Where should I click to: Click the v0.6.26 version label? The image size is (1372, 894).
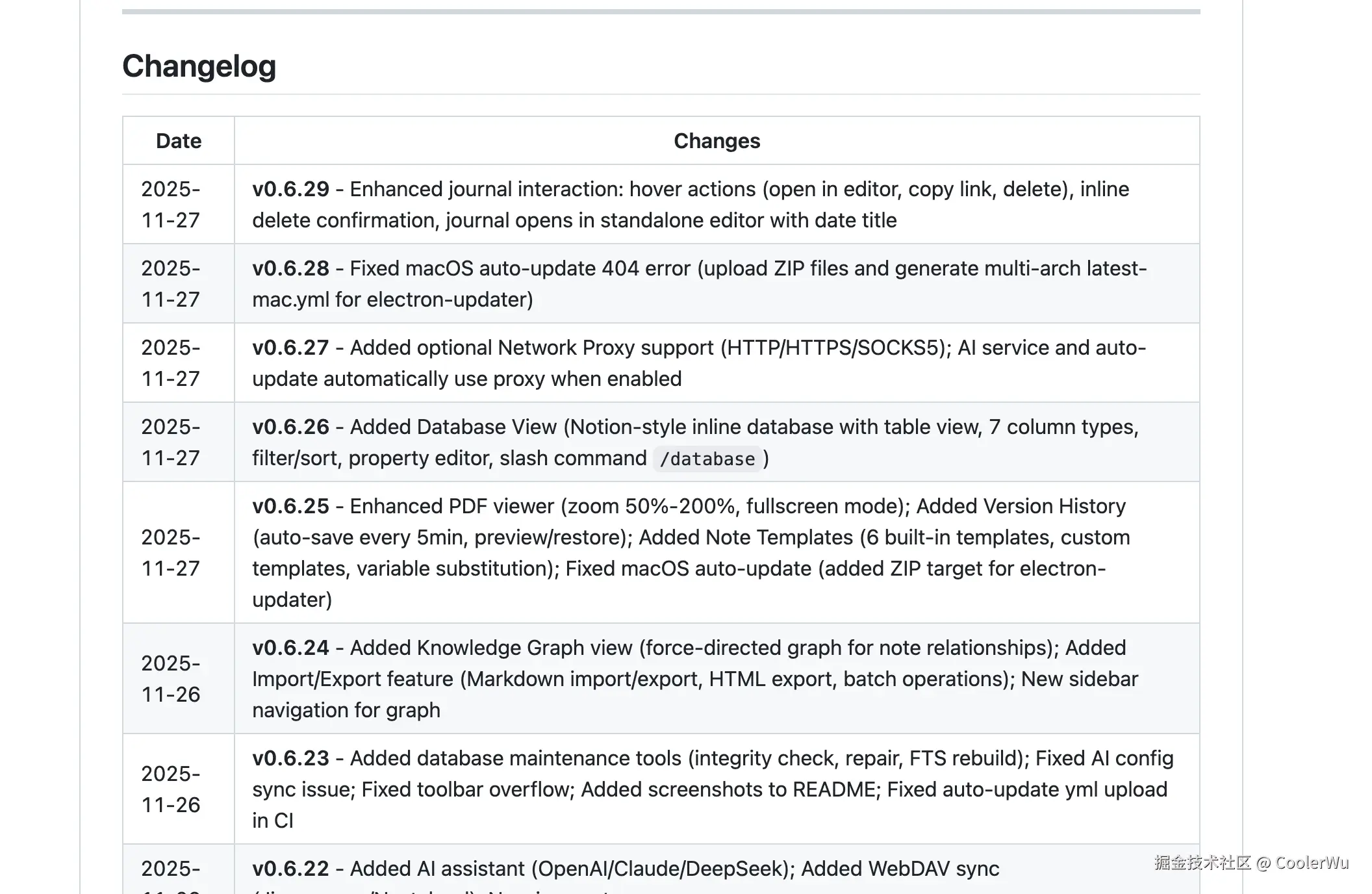point(290,427)
